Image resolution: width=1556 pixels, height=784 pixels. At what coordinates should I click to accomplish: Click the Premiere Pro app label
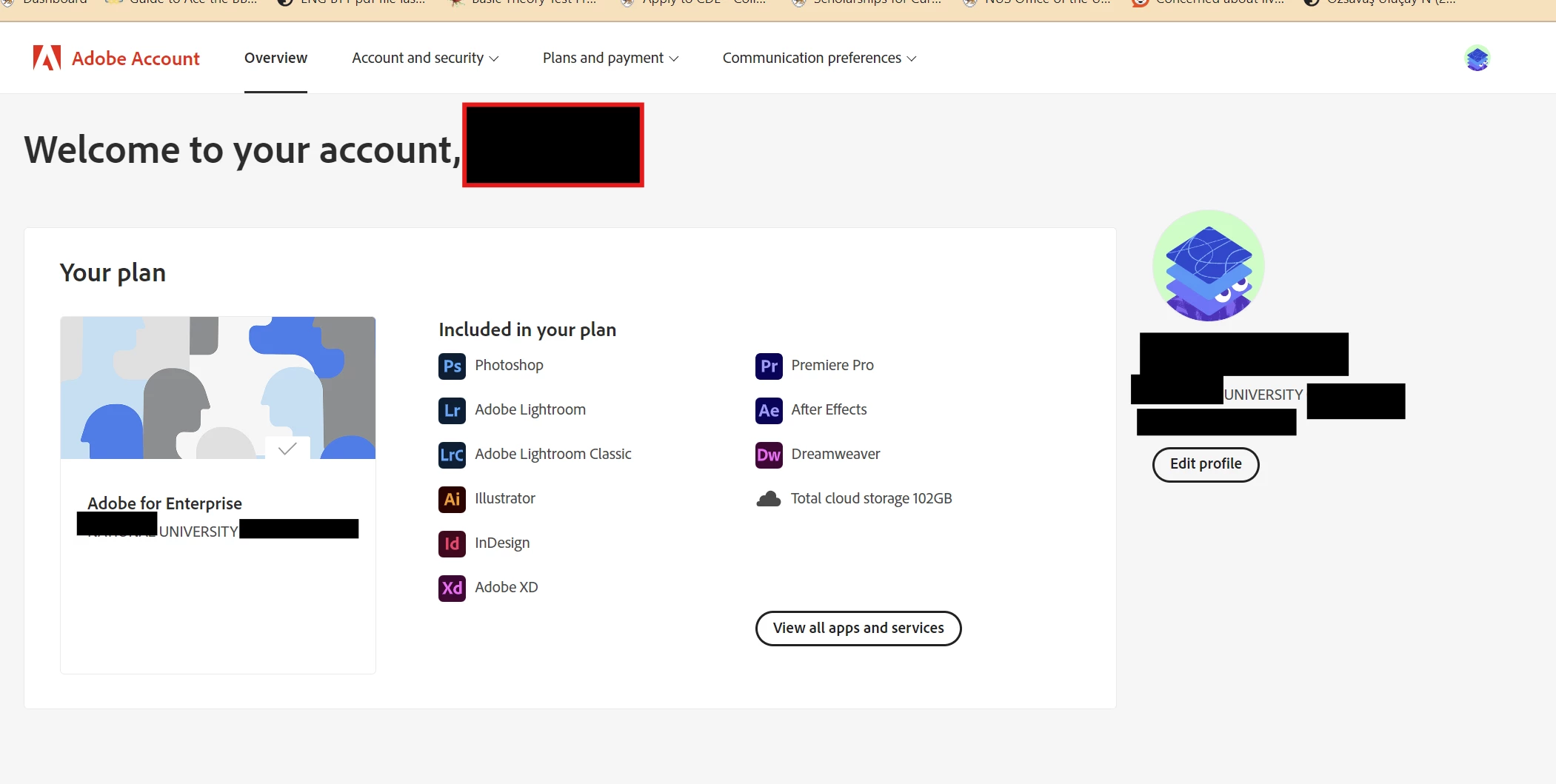[x=832, y=365]
